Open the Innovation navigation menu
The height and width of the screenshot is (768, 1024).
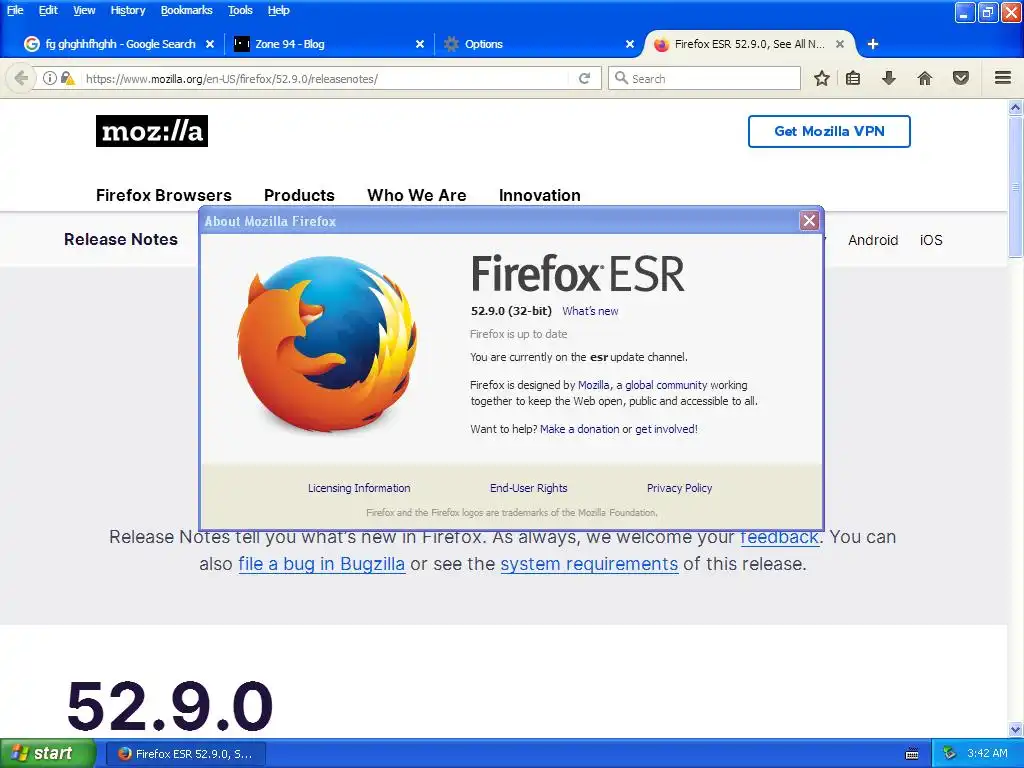[x=539, y=195]
